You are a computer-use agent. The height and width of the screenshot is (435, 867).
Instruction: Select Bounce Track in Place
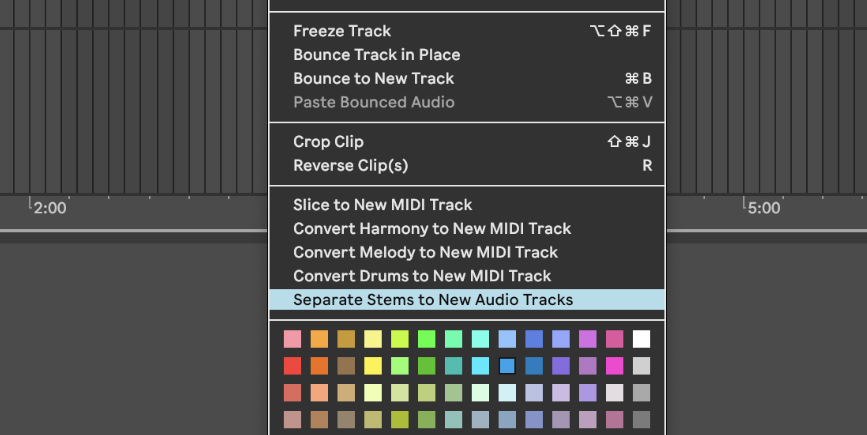coord(376,55)
